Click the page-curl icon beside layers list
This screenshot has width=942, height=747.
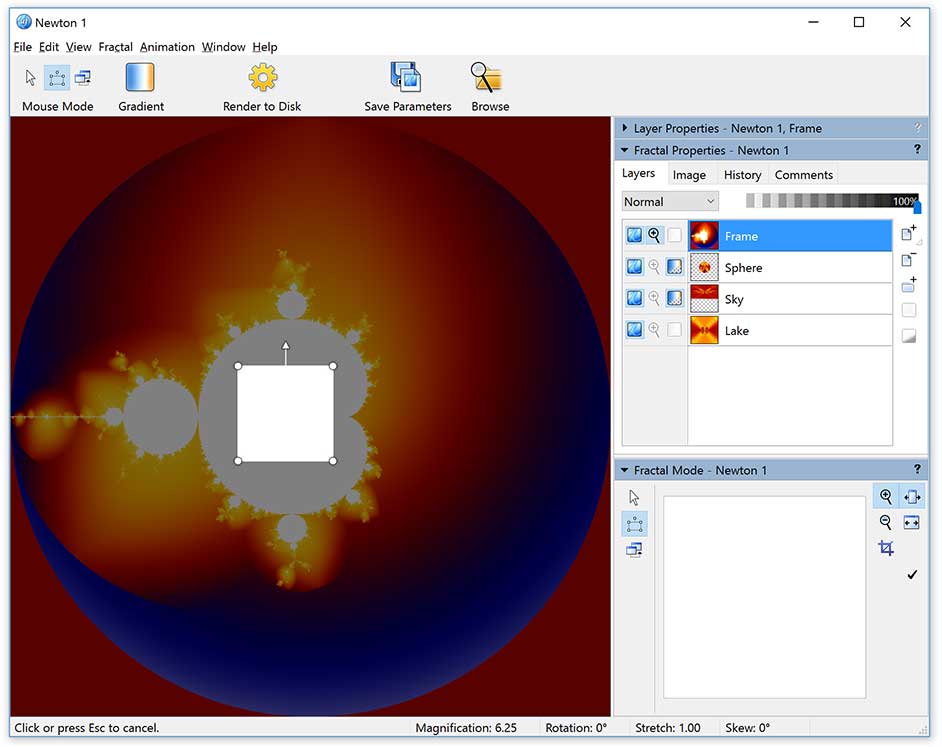(x=909, y=336)
